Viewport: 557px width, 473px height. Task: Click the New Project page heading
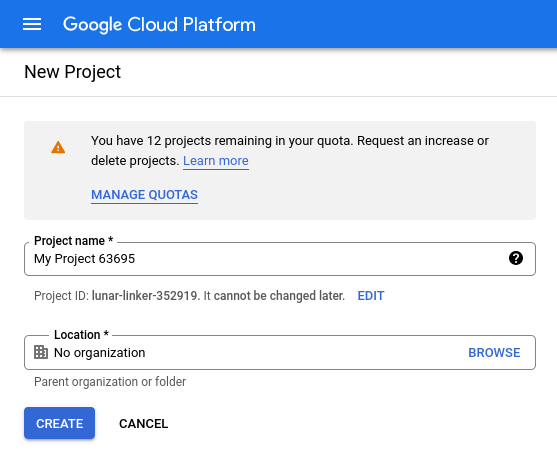pos(72,72)
